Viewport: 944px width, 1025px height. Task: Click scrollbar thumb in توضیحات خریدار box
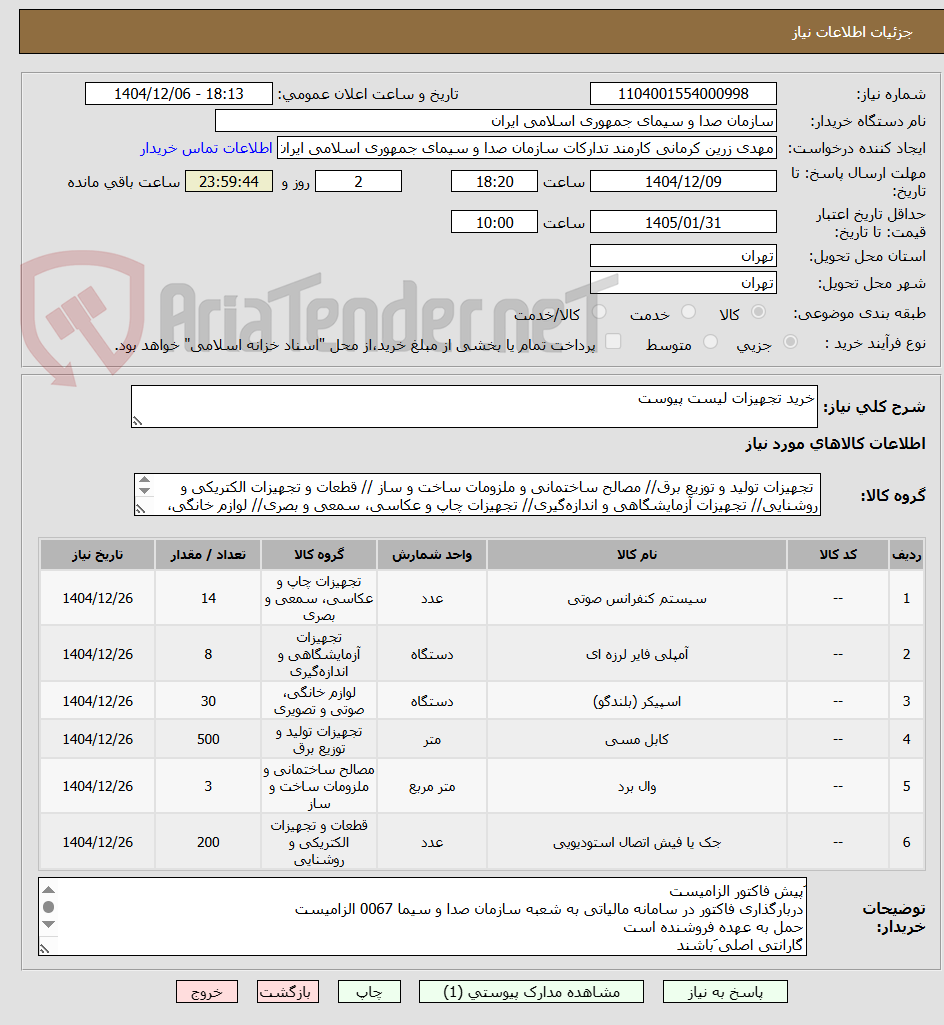point(48,907)
